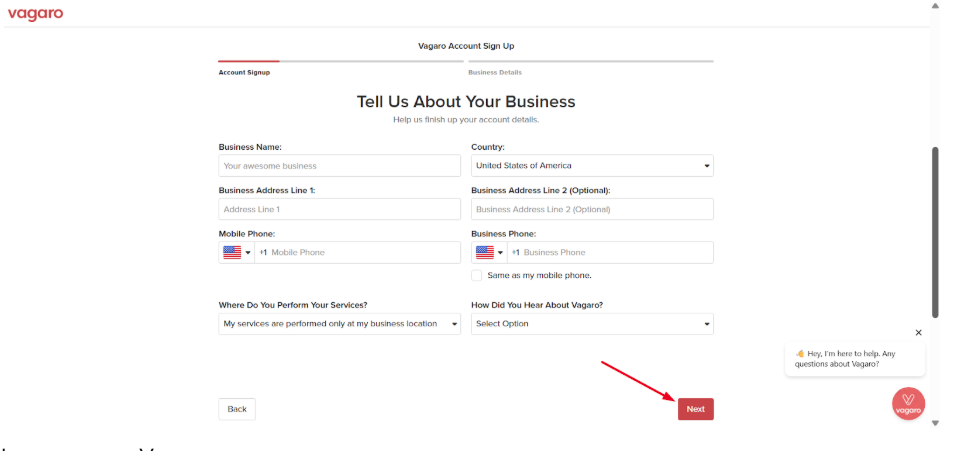
Task: Click the Back button
Action: click(237, 409)
